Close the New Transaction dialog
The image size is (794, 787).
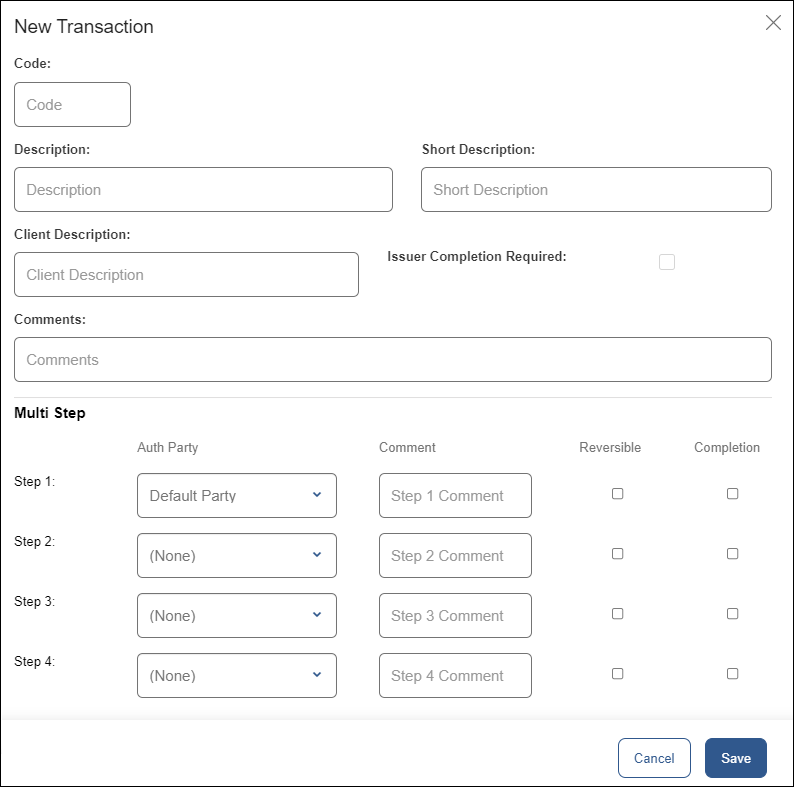(773, 23)
